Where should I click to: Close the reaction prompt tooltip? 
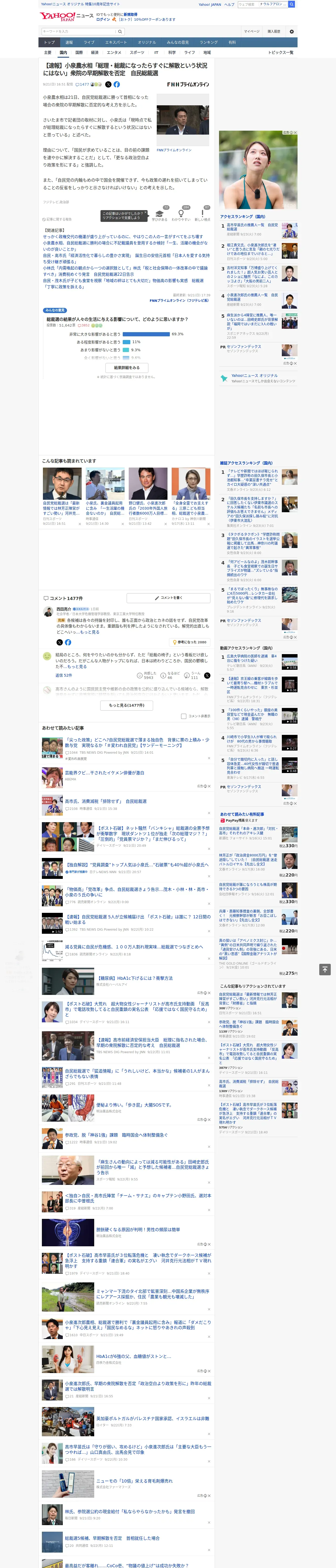click(146, 213)
